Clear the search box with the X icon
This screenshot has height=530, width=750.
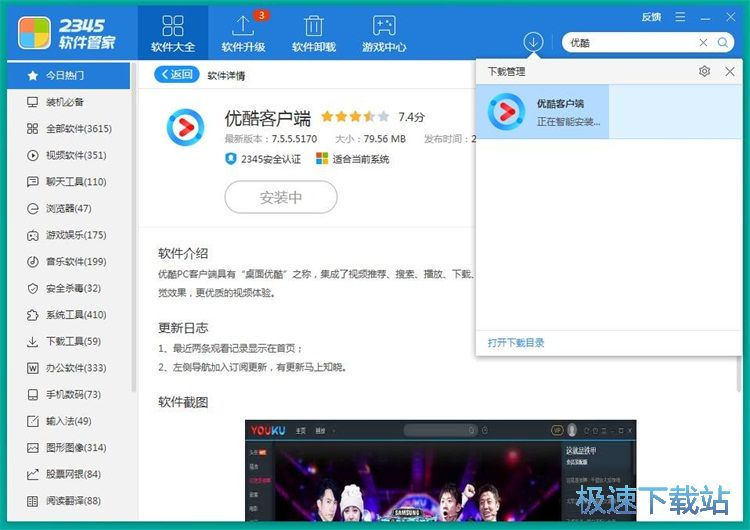coord(703,43)
